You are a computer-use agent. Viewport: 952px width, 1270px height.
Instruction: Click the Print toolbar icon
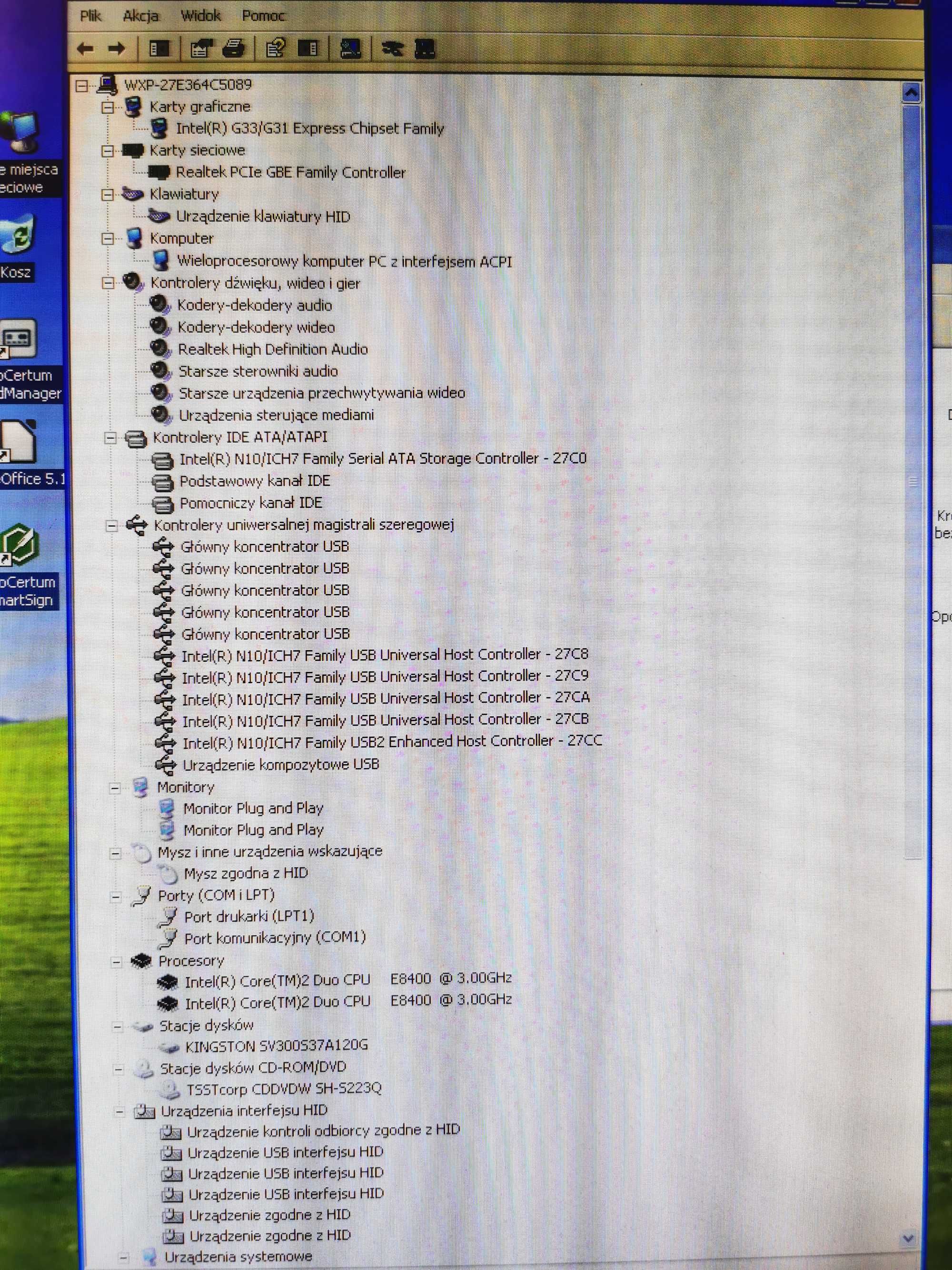[234, 49]
